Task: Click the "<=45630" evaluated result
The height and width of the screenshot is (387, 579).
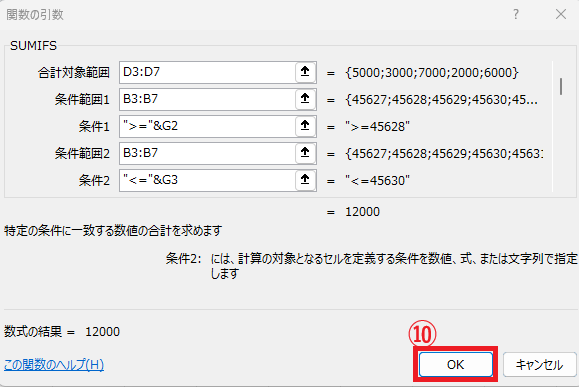Action: point(377,181)
